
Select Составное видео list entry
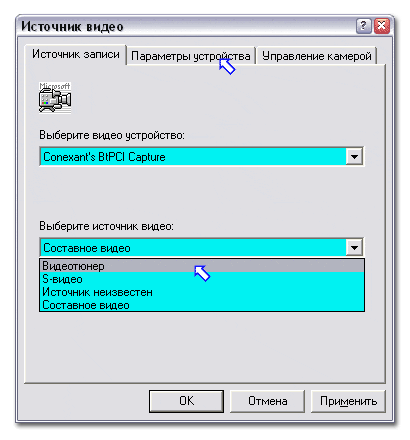coord(202,305)
